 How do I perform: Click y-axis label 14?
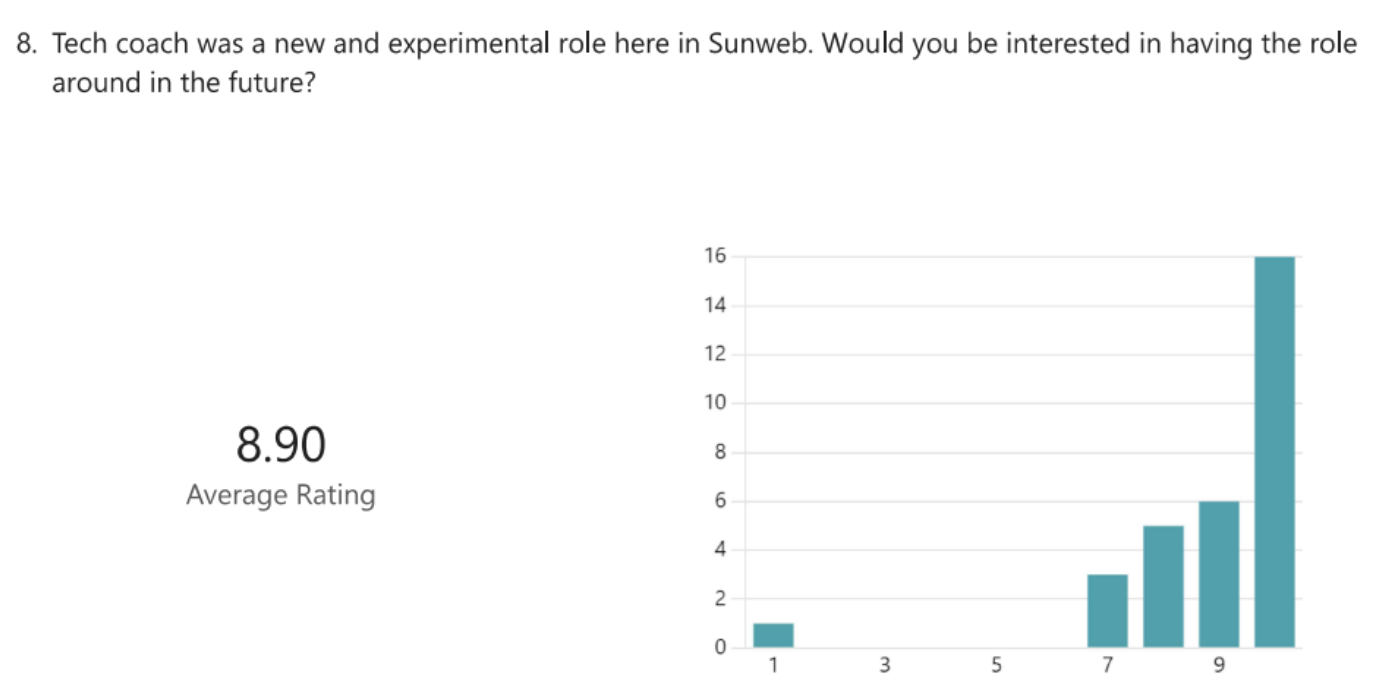pyautogui.click(x=714, y=305)
